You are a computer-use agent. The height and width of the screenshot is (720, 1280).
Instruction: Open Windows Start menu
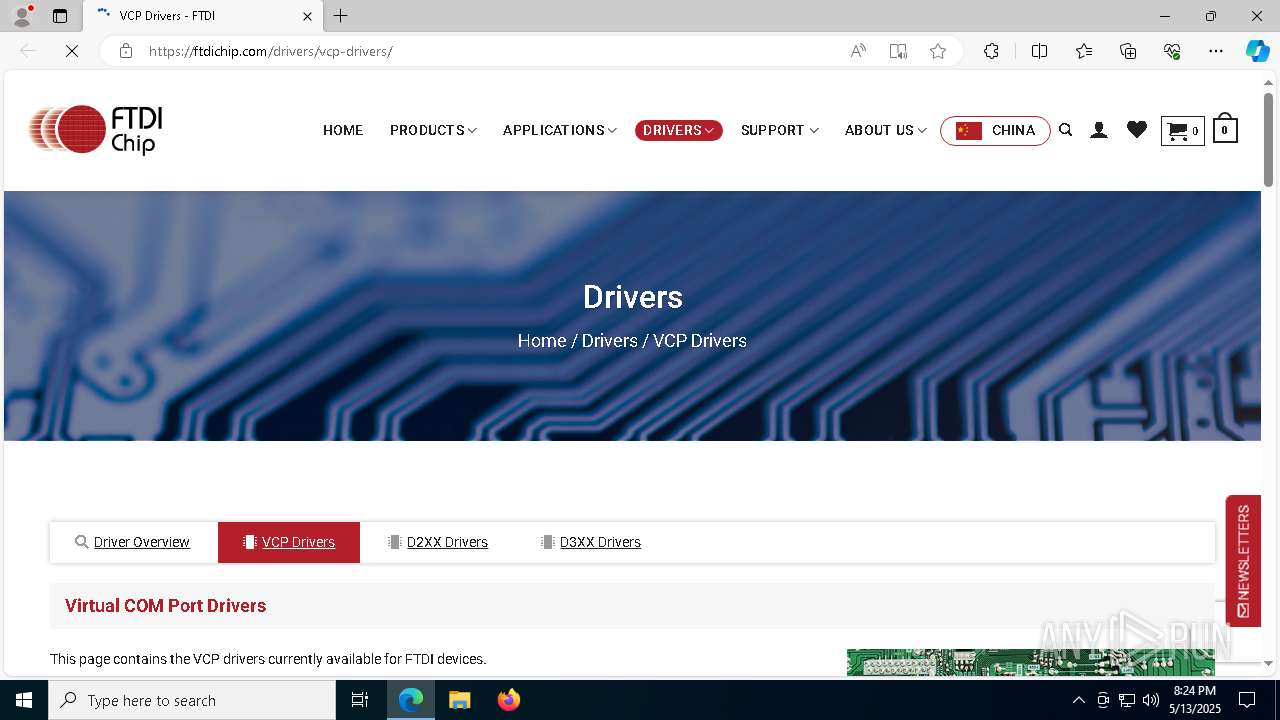[x=24, y=700]
